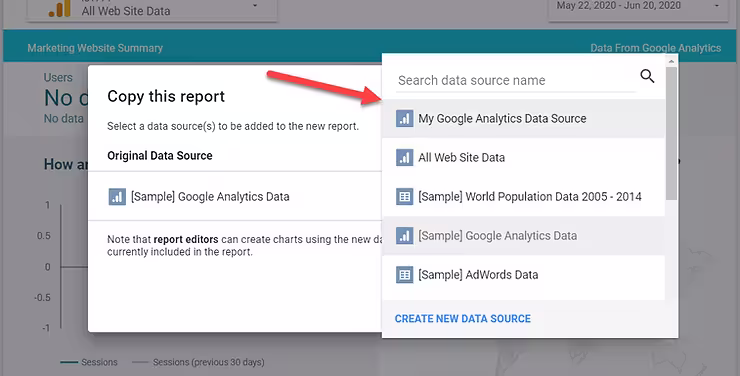Click the icon beside My Google Analytics Data Source
The image size is (740, 376).
pos(404,118)
